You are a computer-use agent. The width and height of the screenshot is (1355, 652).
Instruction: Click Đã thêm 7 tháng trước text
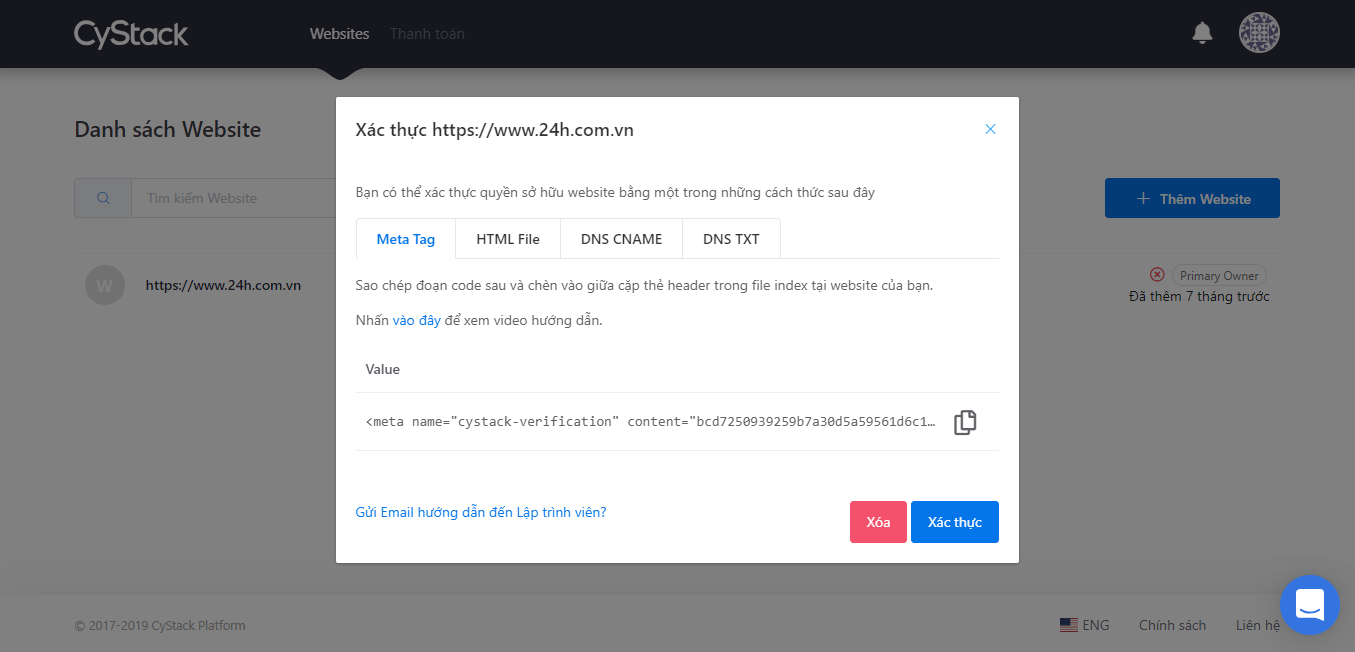(x=1199, y=296)
